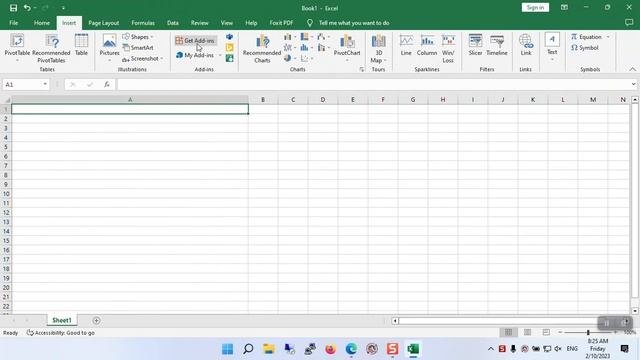
Task: Insert a SmartArt graphic
Action: coord(138,48)
